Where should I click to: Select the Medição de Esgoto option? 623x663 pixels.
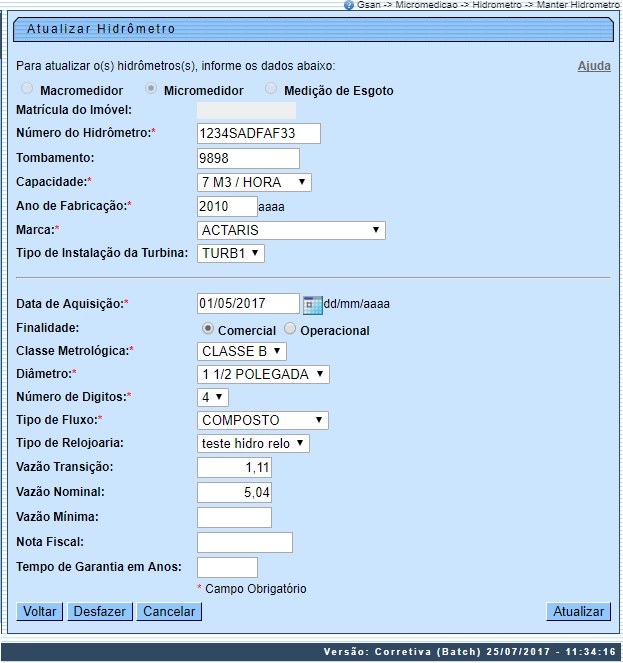tap(271, 90)
